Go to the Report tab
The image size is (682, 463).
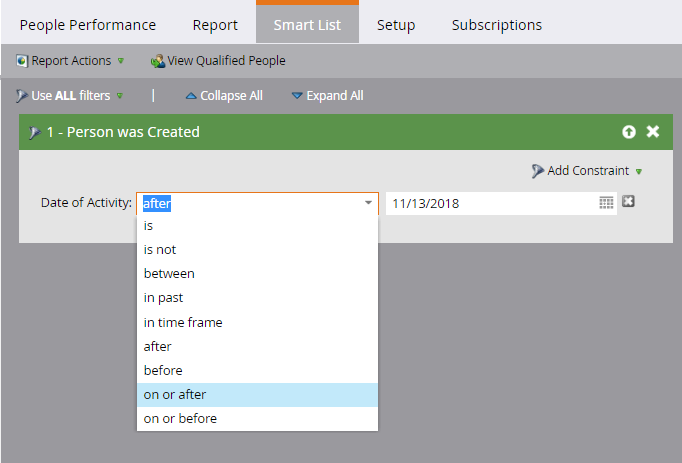pyautogui.click(x=215, y=25)
